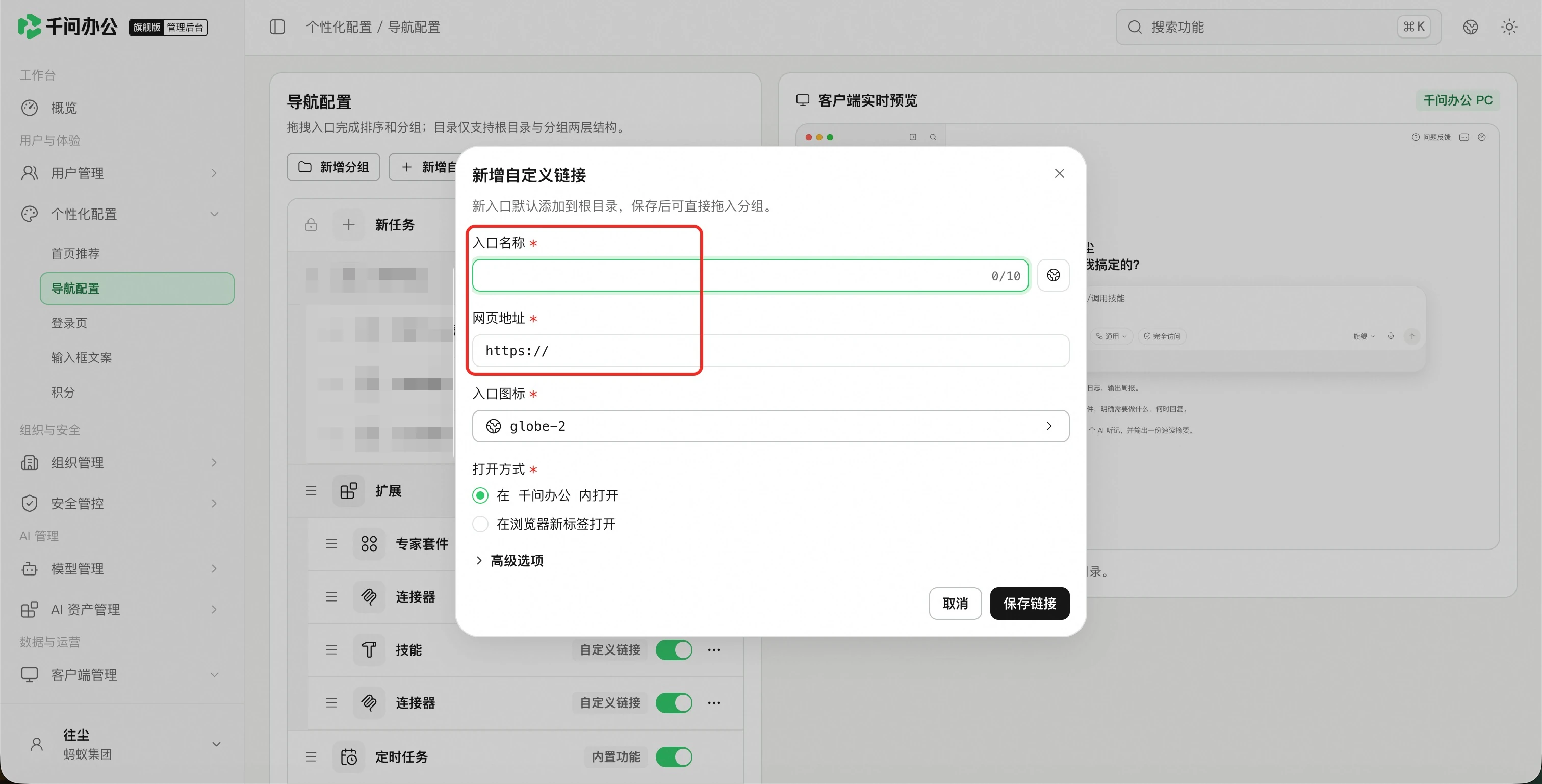Click the 客户端管理 monitor icon
This screenshot has height=784, width=1542.
30,674
